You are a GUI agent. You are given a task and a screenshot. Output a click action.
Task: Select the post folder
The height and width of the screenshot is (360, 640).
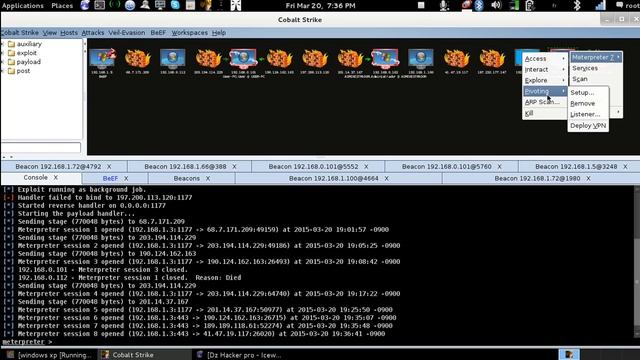pyautogui.click(x=19, y=71)
